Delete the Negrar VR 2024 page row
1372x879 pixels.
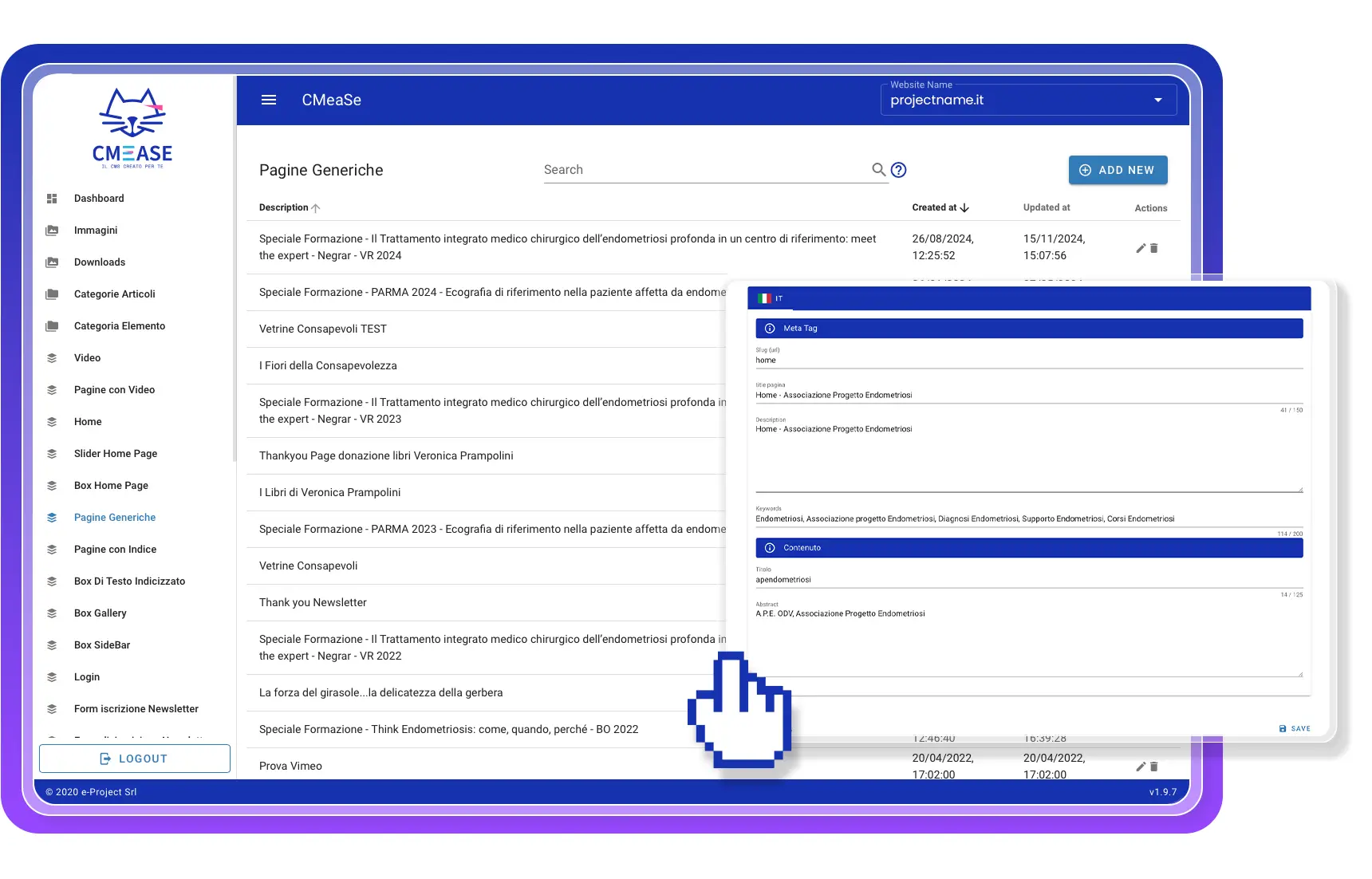tap(1153, 248)
